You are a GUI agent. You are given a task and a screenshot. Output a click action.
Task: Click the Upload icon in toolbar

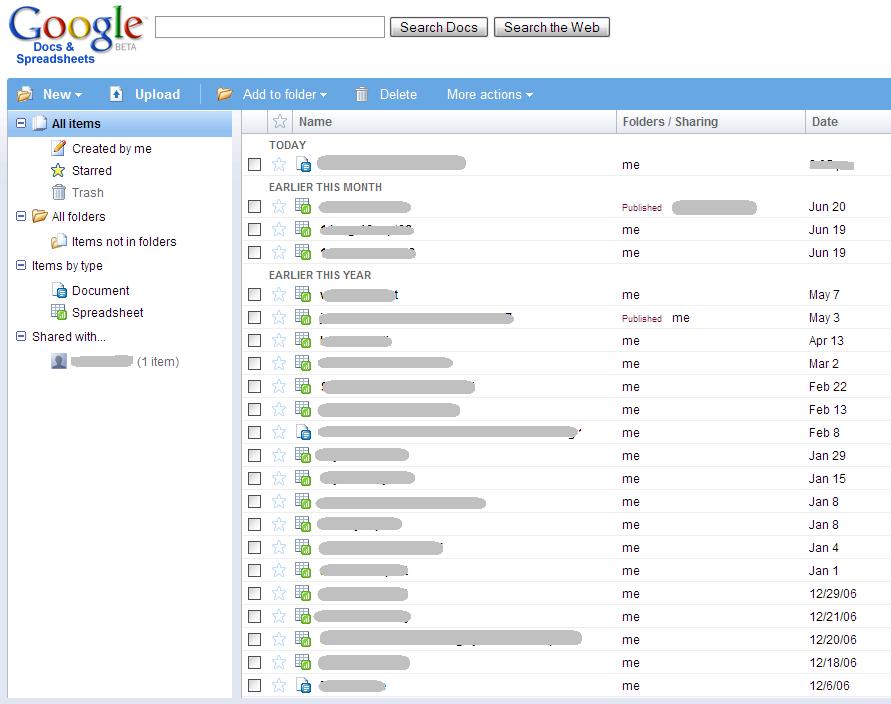coord(116,94)
